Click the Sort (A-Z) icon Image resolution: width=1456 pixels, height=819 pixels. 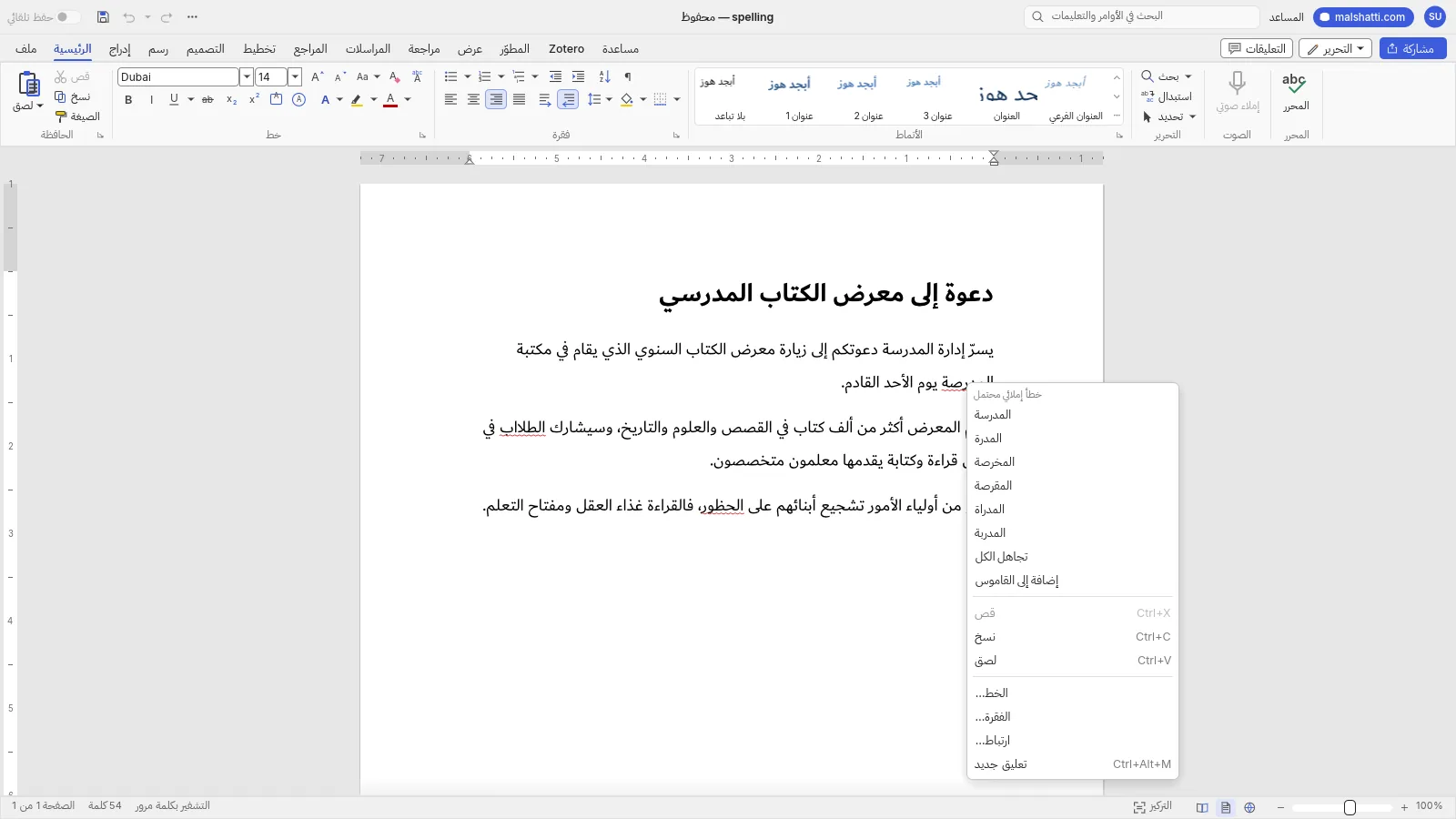(604, 77)
